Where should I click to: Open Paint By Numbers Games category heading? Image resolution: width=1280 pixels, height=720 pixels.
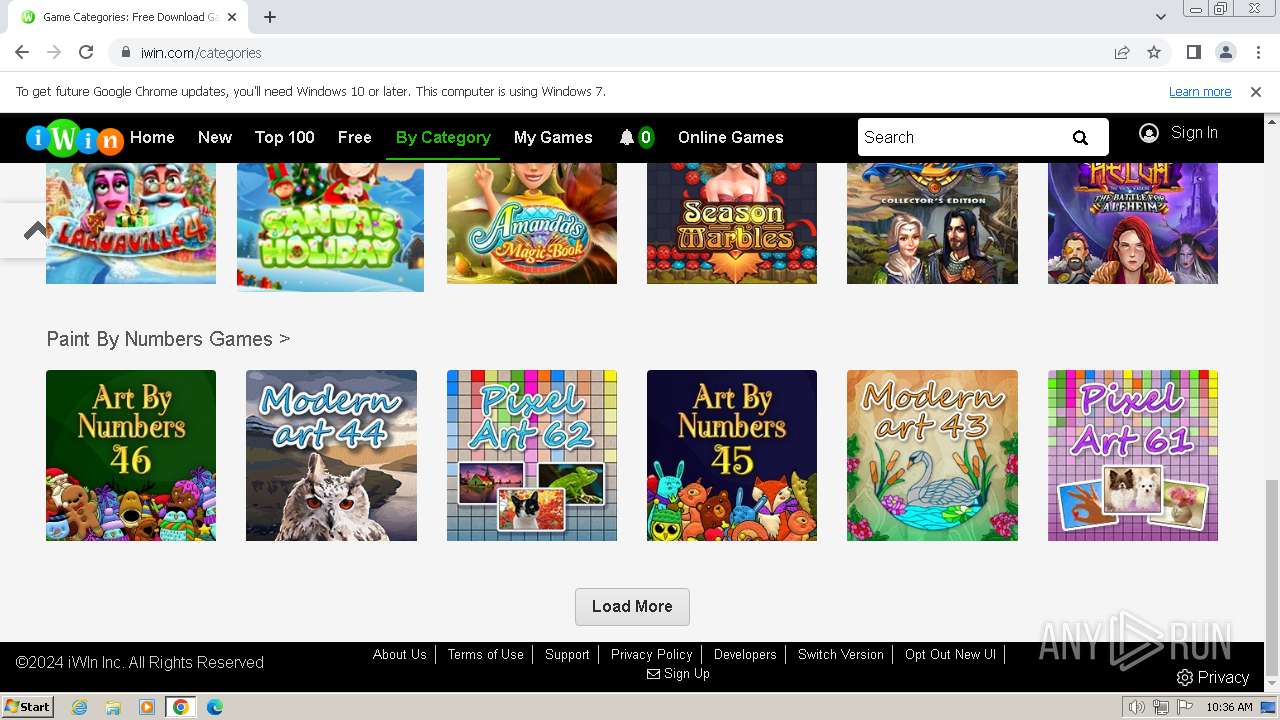[x=168, y=339]
